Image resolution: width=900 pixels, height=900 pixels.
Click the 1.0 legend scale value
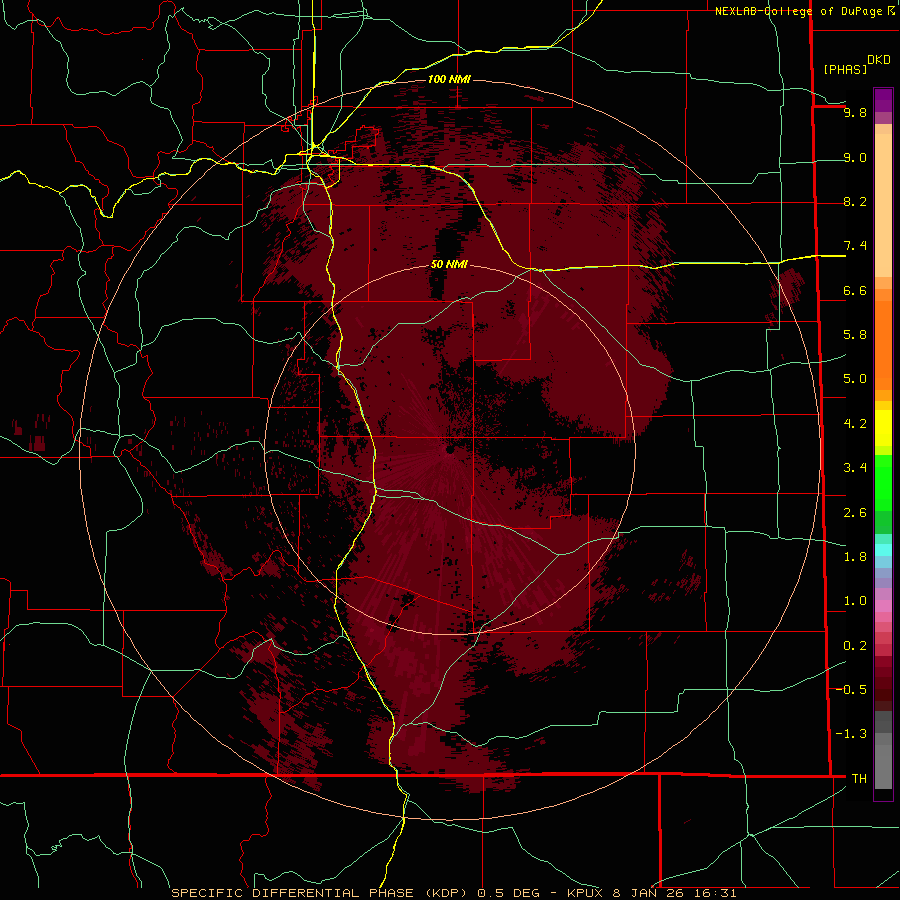click(855, 601)
